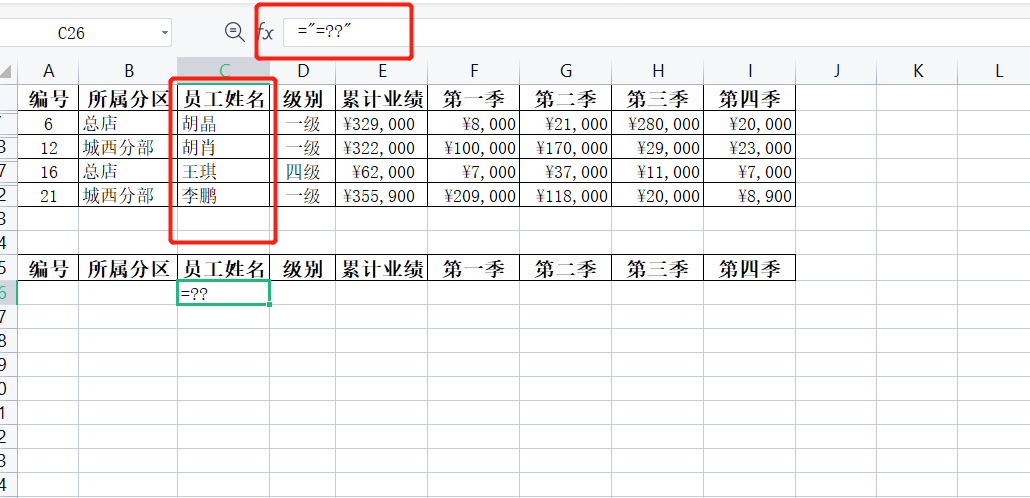Screen dimensions: 1030x498
Task: Select column L header
Action: (x=995, y=71)
